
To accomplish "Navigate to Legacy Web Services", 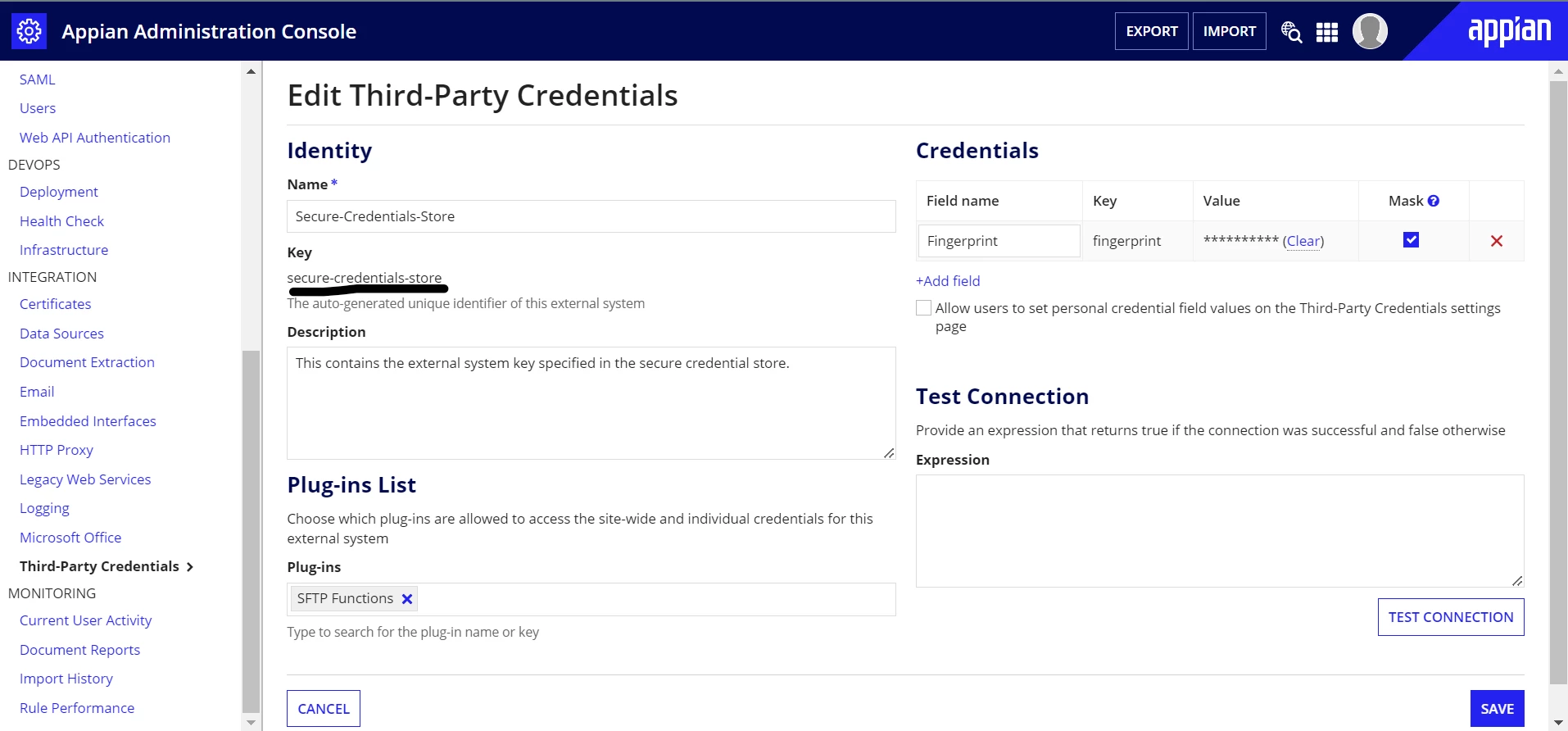I will pyautogui.click(x=86, y=479).
